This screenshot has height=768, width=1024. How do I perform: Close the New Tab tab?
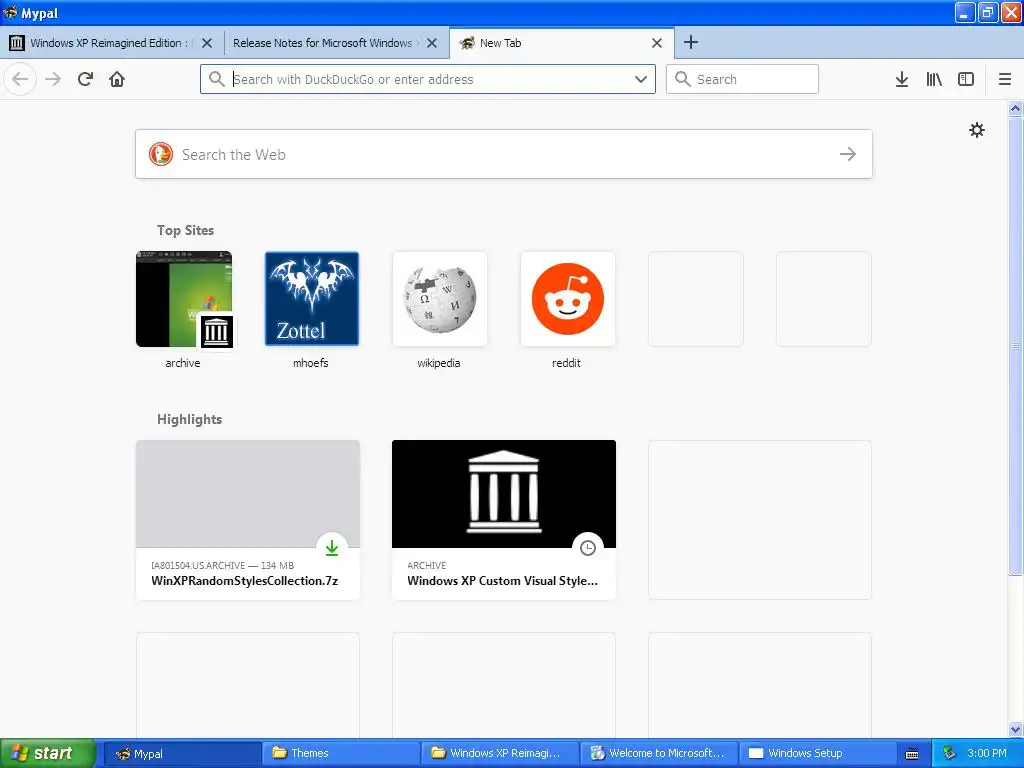coord(657,43)
